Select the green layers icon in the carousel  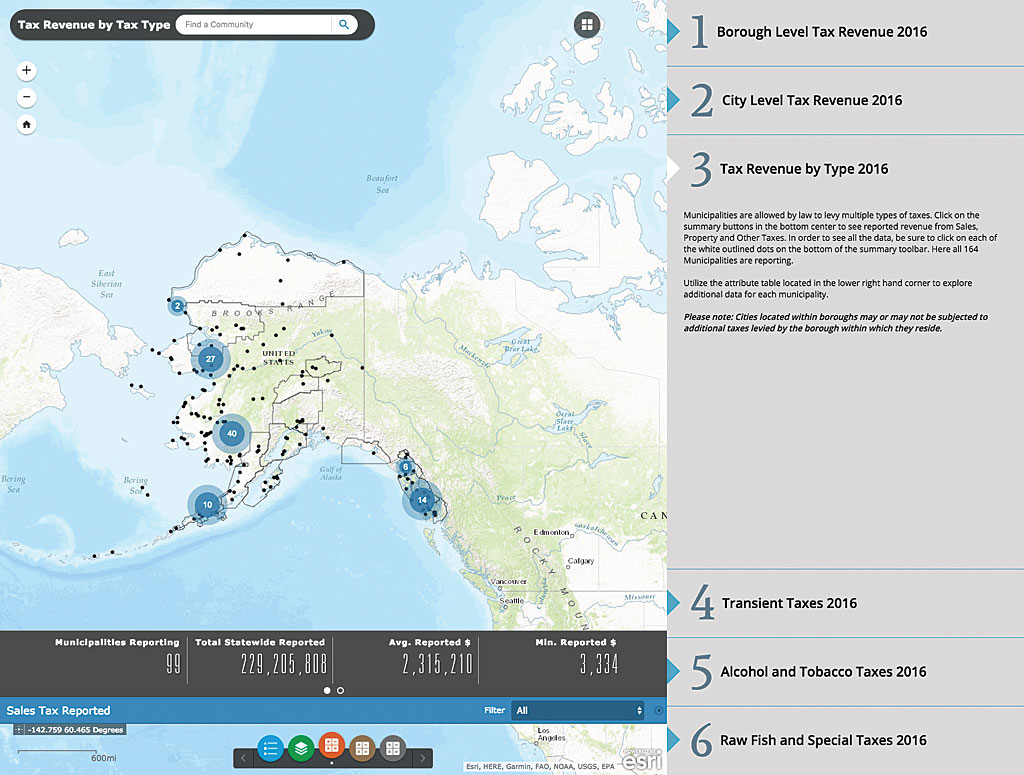[x=300, y=748]
